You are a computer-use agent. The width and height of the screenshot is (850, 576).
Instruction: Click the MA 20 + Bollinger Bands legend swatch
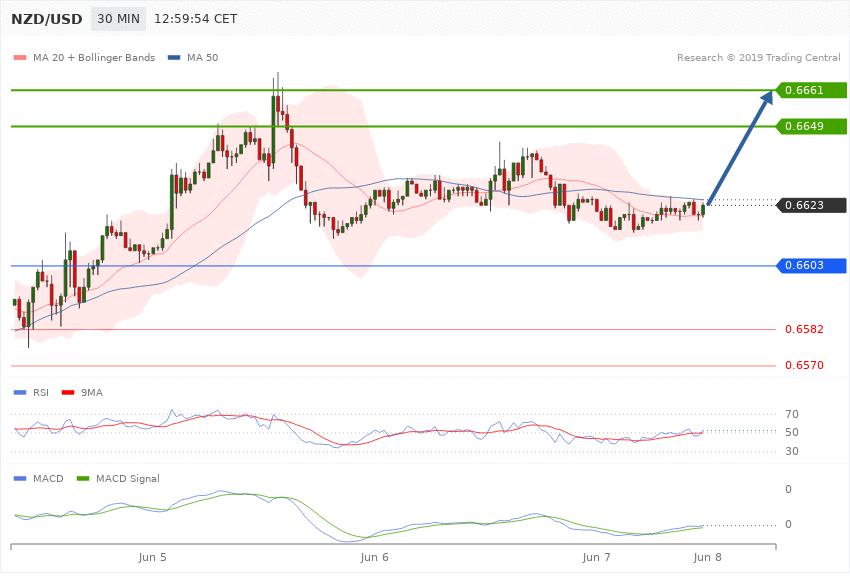click(x=20, y=57)
